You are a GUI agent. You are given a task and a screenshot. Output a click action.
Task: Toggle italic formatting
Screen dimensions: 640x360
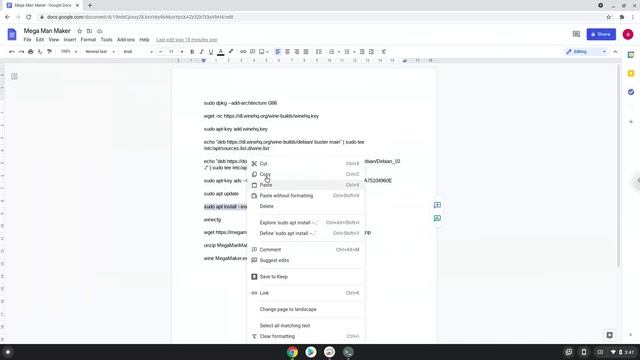point(201,52)
